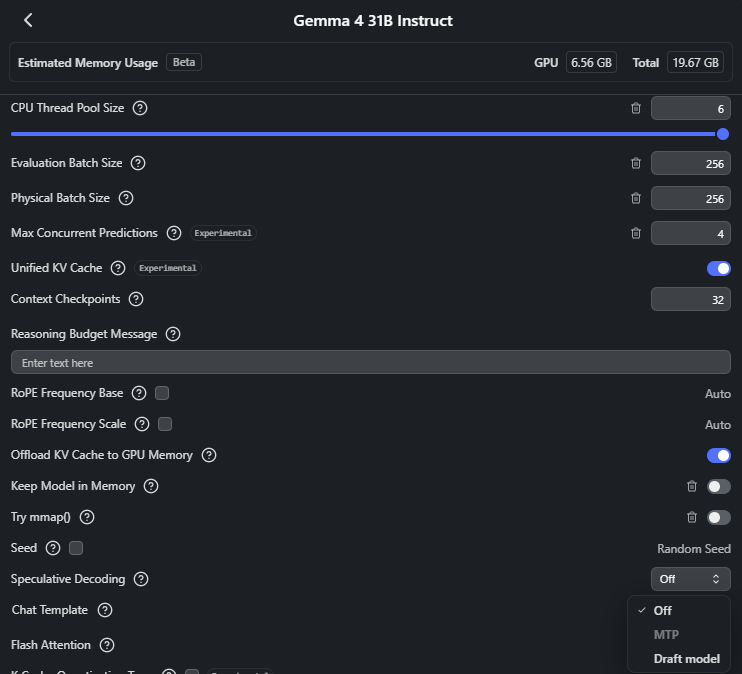Click the Beta badge
Viewport: 742px width, 674px height.
pos(184,62)
